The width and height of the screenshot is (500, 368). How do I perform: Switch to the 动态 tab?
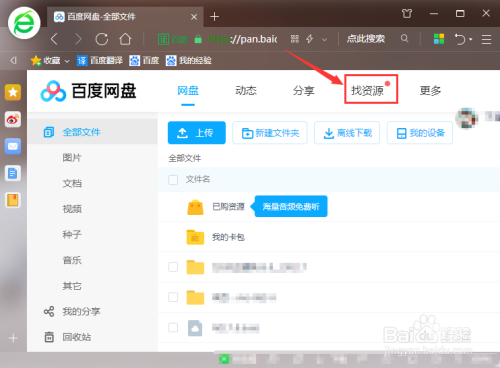(x=246, y=91)
